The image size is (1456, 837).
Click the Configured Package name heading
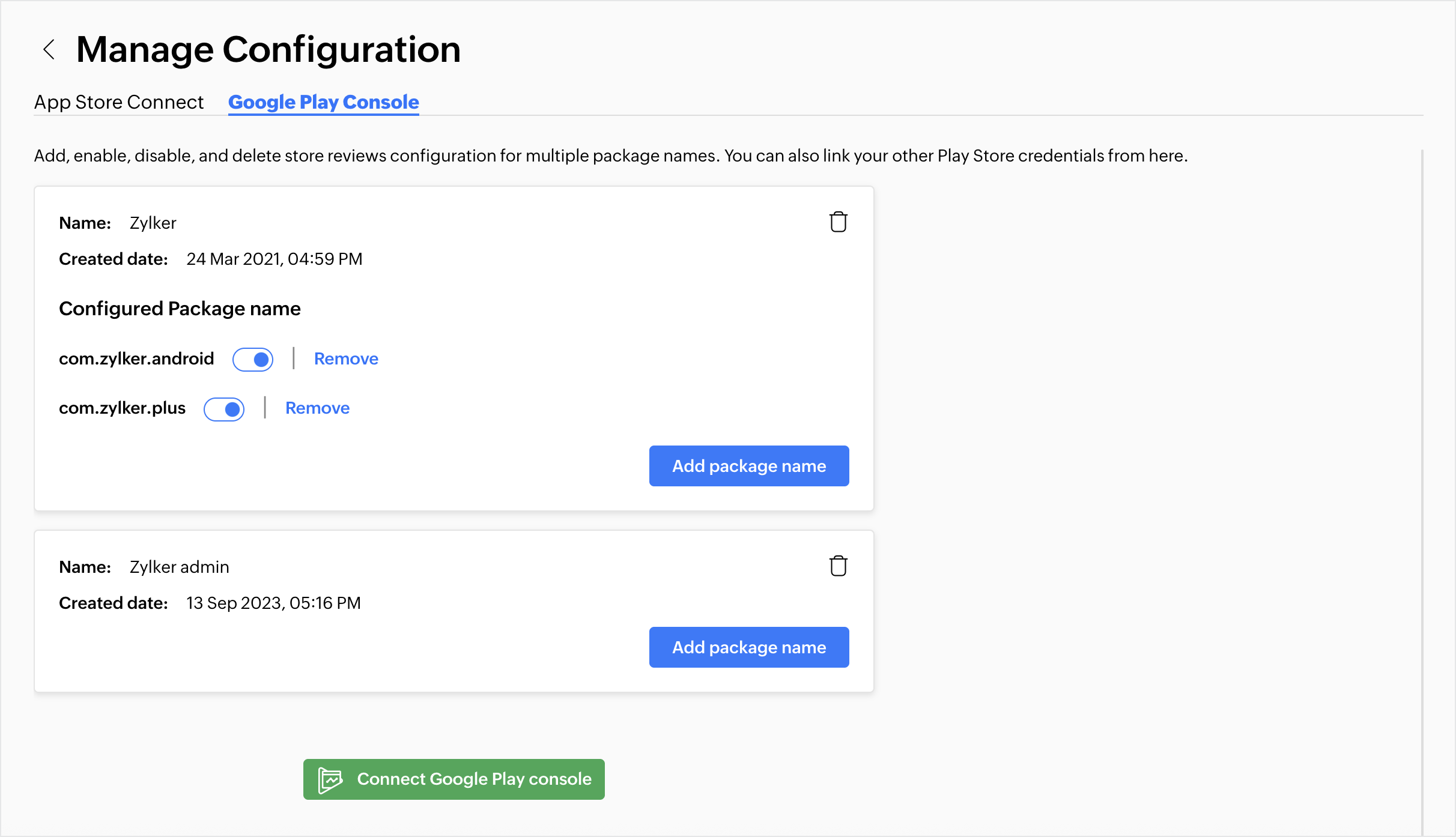[180, 309]
